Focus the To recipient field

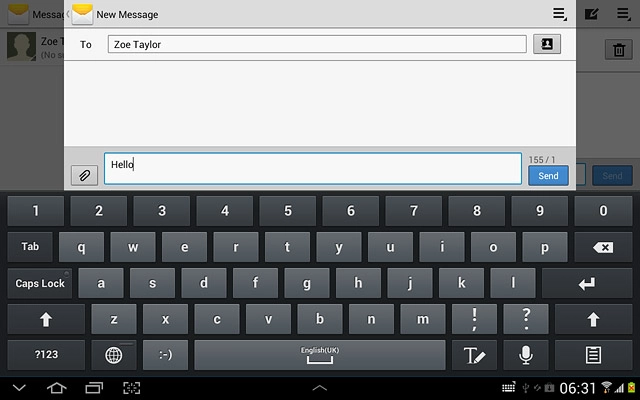coord(317,44)
